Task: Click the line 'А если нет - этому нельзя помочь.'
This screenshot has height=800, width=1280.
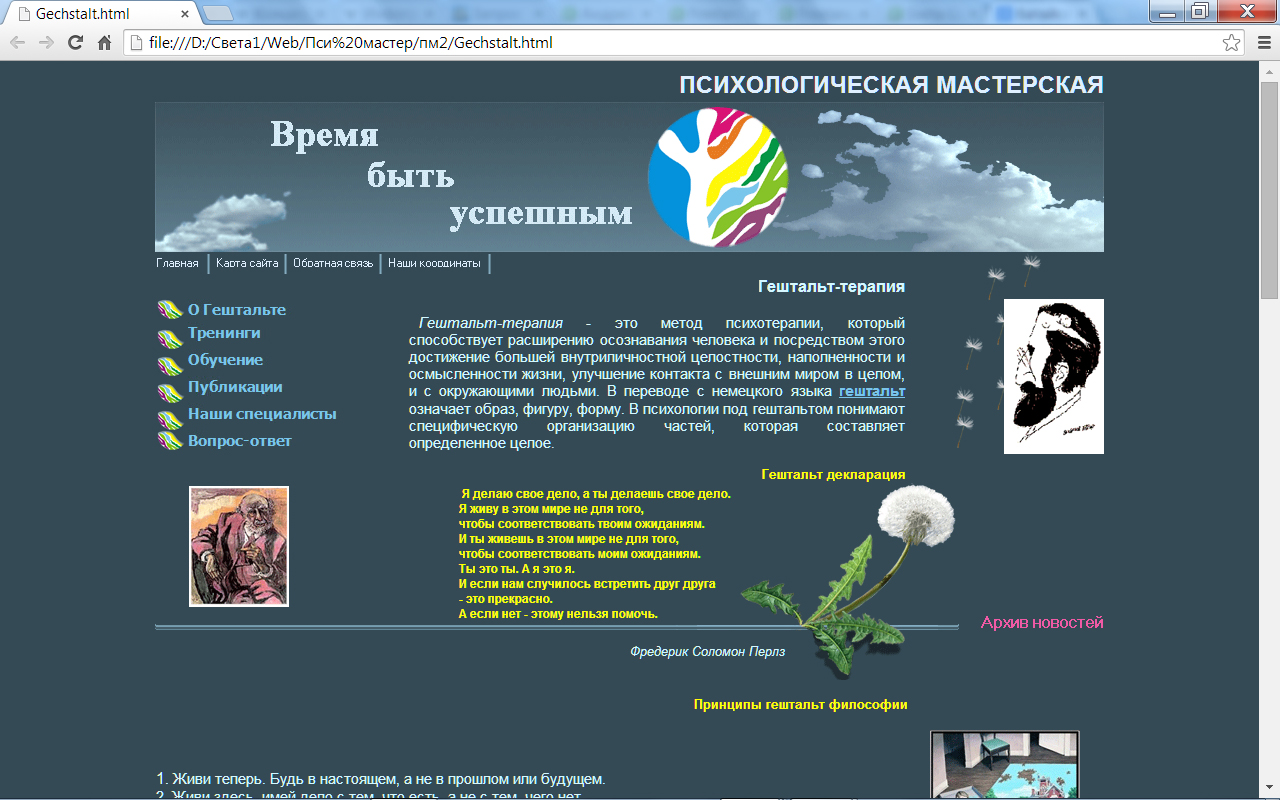Action: coord(558,614)
